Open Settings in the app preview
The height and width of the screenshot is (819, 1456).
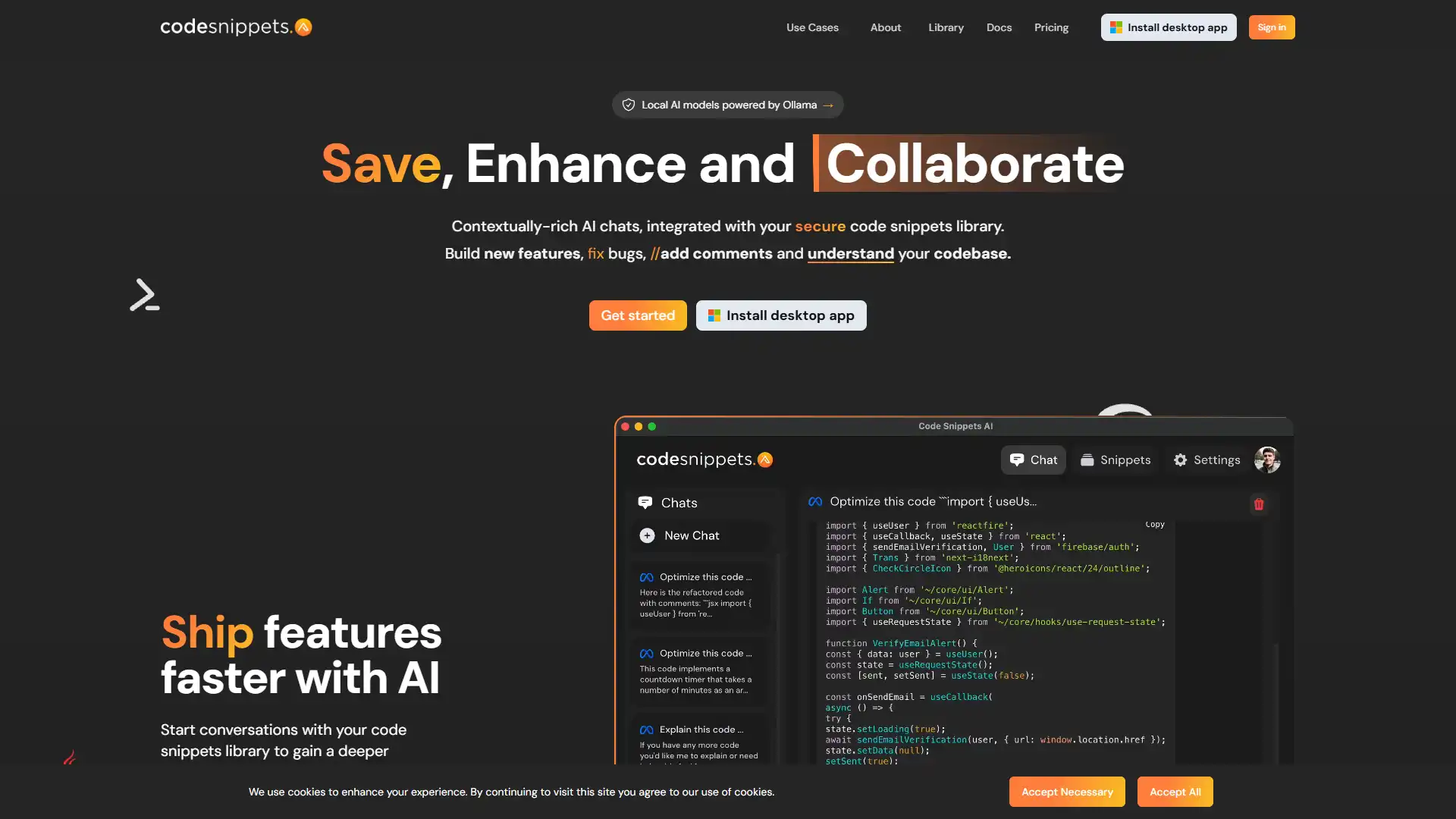click(x=1207, y=460)
